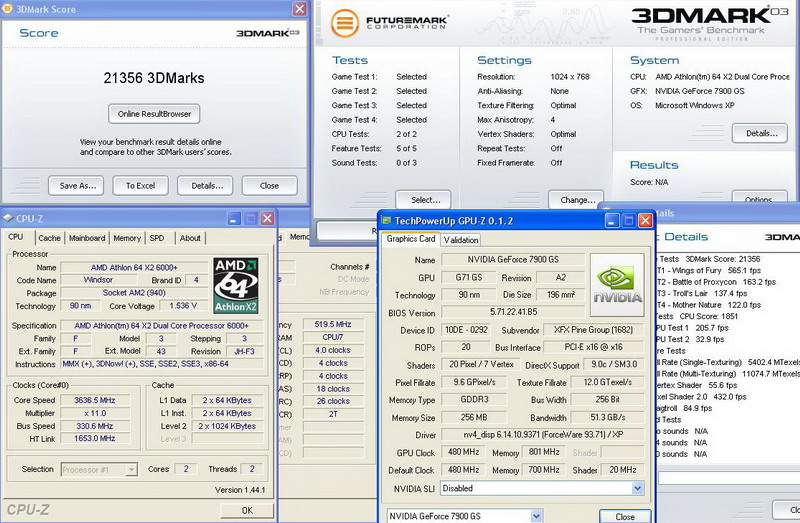800x523 pixels.
Task: Click the Driver field in GPU-Z
Action: [542, 435]
